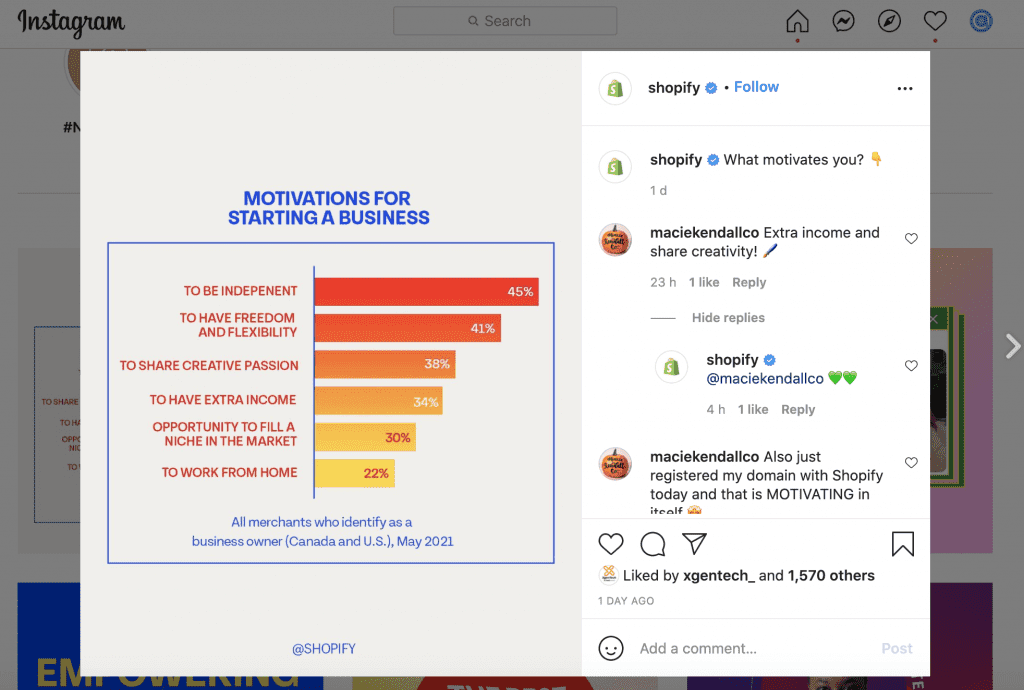View the 1,570 others who liked
This screenshot has width=1024, height=690.
point(831,575)
